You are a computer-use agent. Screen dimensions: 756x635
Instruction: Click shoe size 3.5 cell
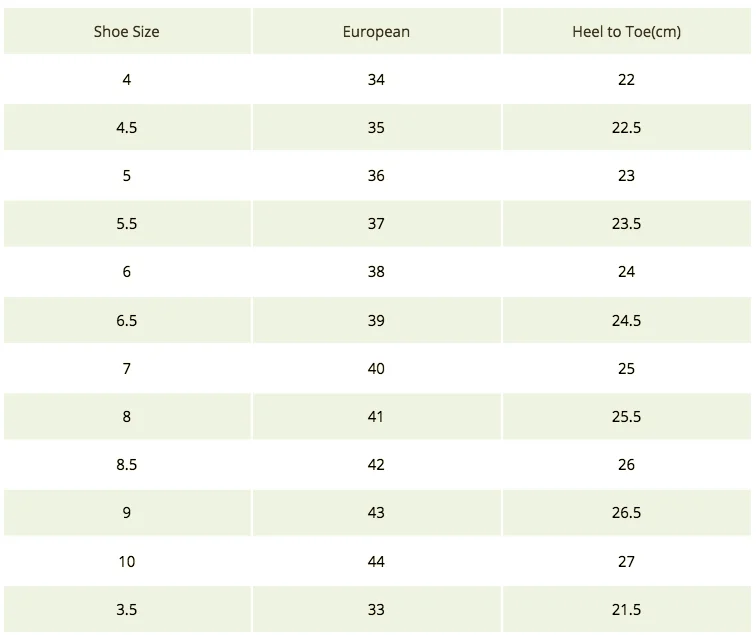click(127, 609)
